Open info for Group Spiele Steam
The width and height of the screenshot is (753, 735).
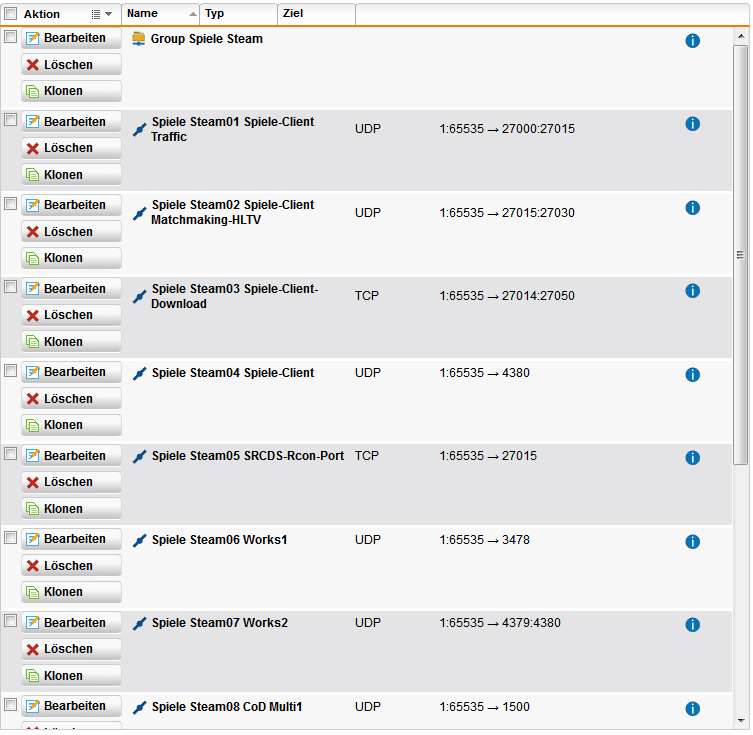pyautogui.click(x=692, y=41)
